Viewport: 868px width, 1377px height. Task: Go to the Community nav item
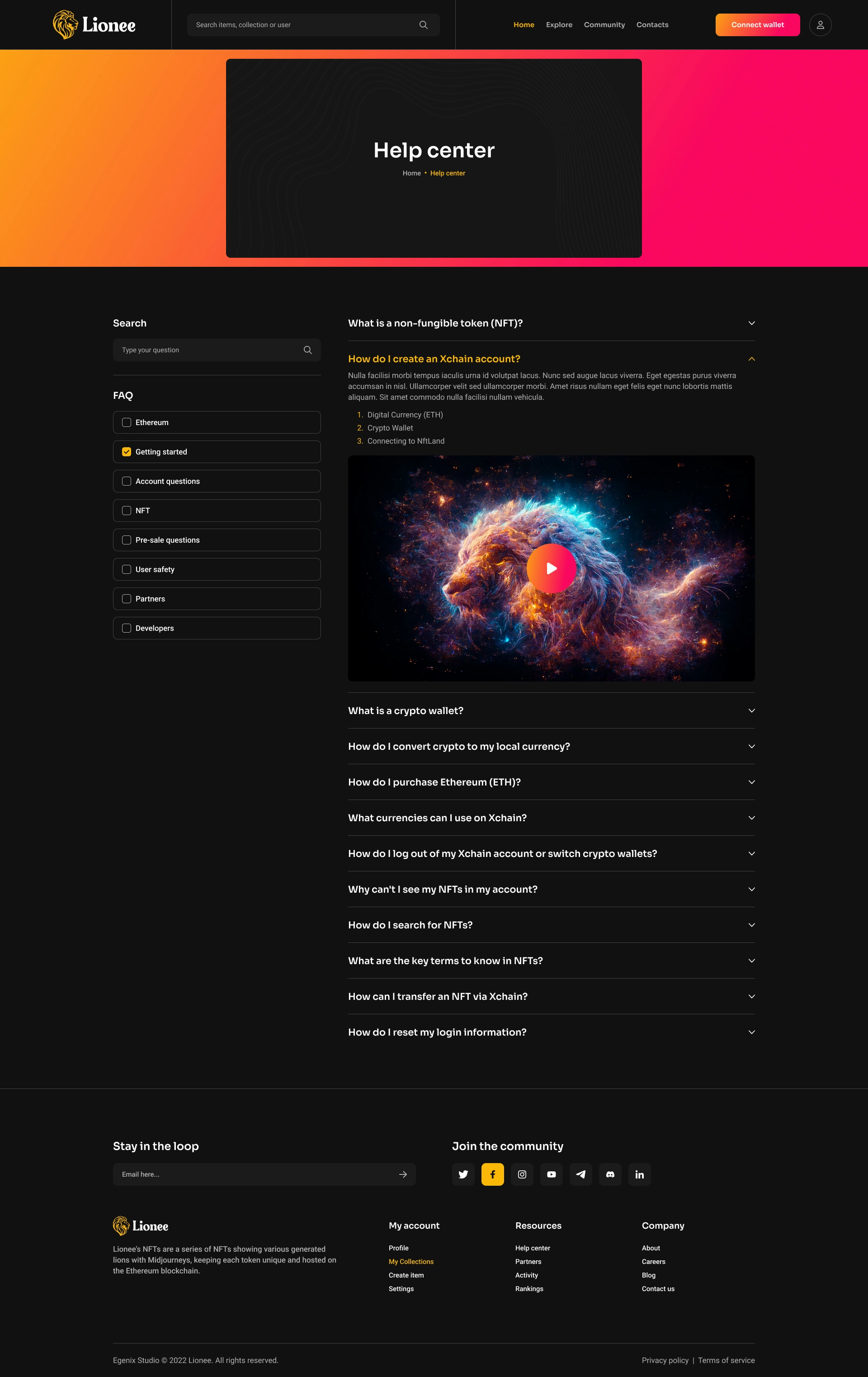604,24
